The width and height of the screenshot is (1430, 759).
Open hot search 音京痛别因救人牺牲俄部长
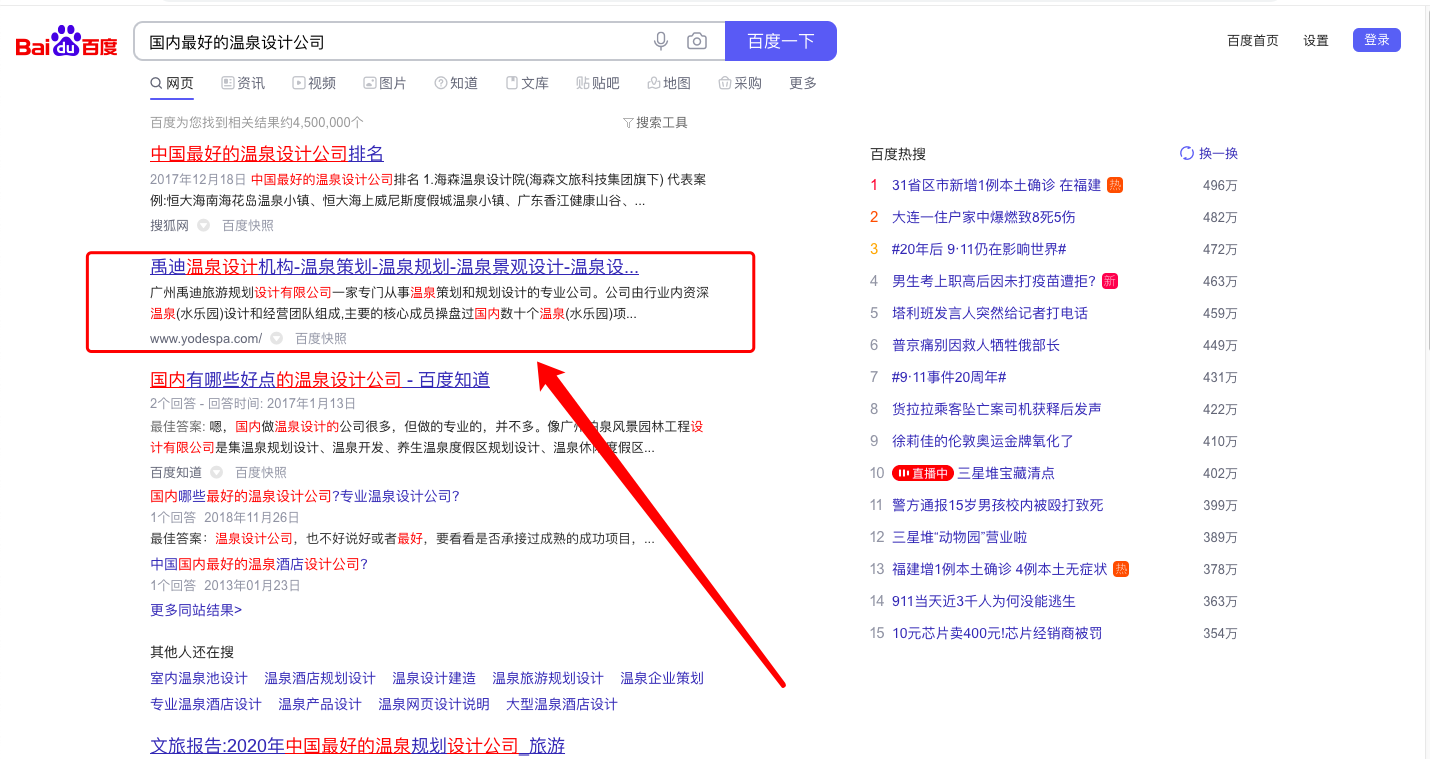(x=976, y=345)
